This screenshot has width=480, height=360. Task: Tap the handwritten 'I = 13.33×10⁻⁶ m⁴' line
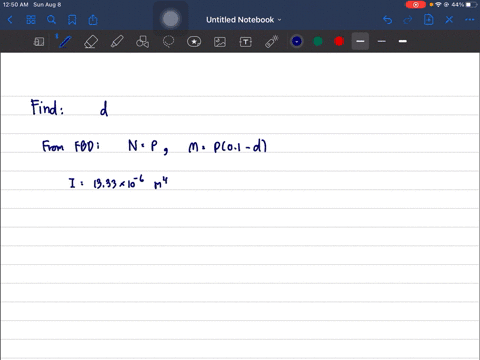tap(119, 183)
